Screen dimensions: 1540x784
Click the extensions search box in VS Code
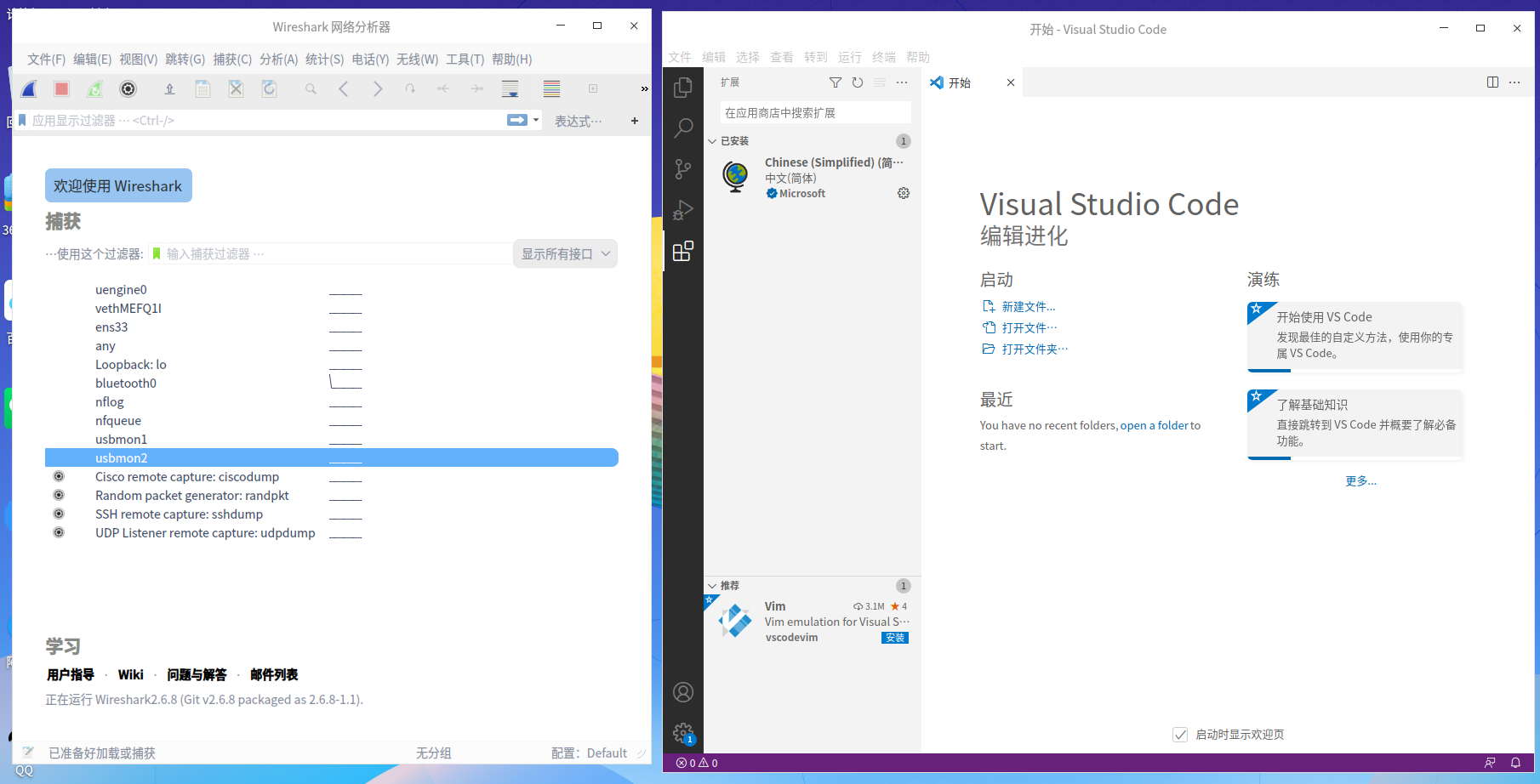(x=815, y=112)
